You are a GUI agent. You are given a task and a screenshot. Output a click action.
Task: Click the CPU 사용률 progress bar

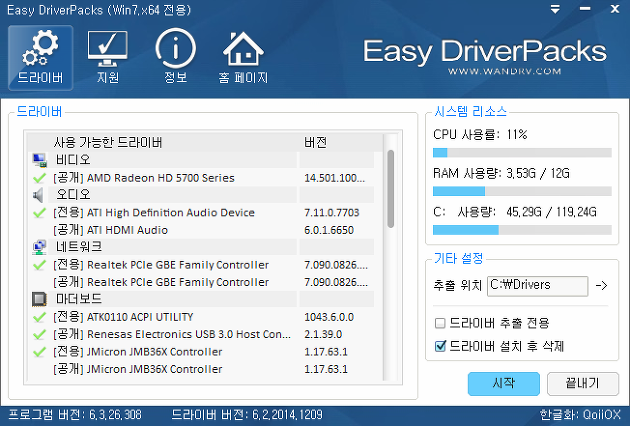(x=522, y=153)
